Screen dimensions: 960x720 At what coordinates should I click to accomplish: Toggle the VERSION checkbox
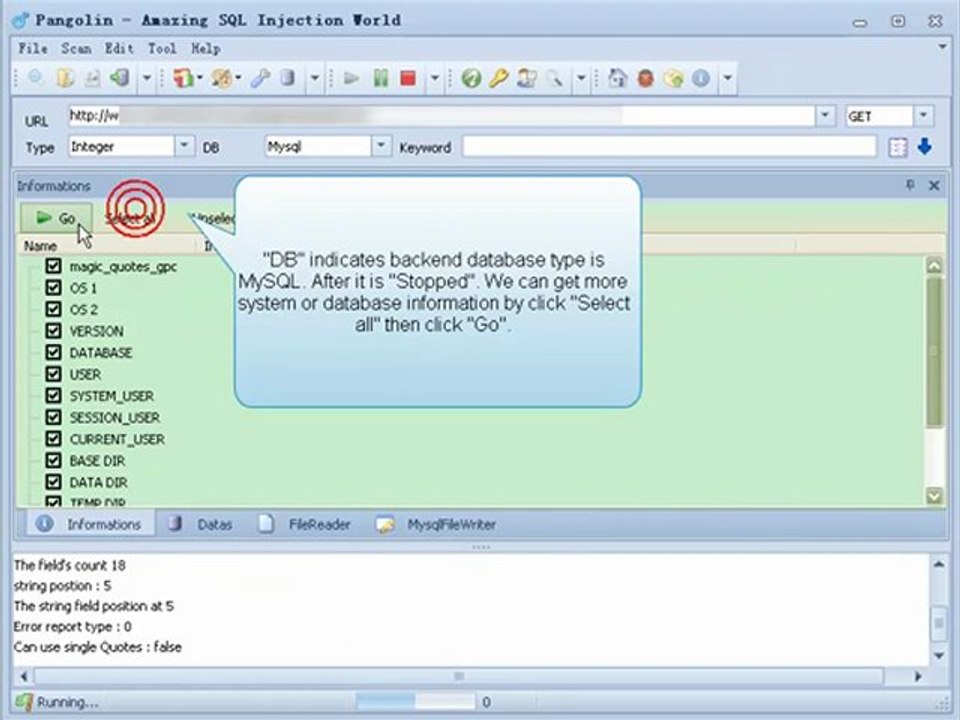[x=53, y=331]
